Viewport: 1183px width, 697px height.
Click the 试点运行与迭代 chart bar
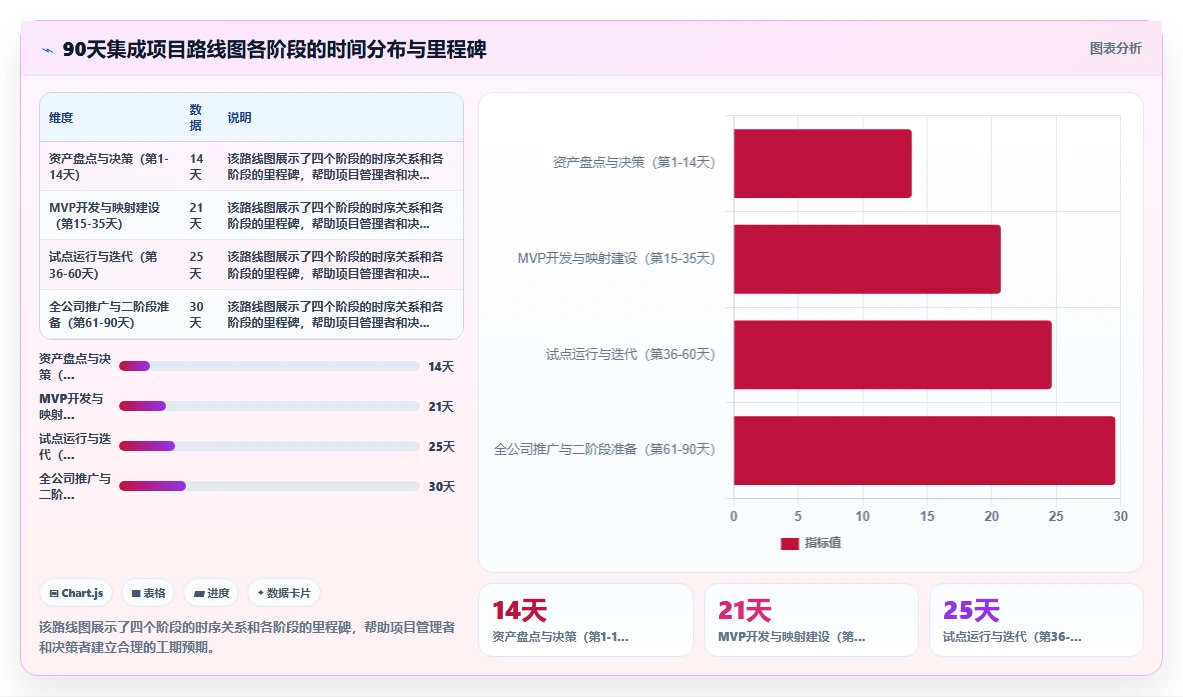[893, 355]
